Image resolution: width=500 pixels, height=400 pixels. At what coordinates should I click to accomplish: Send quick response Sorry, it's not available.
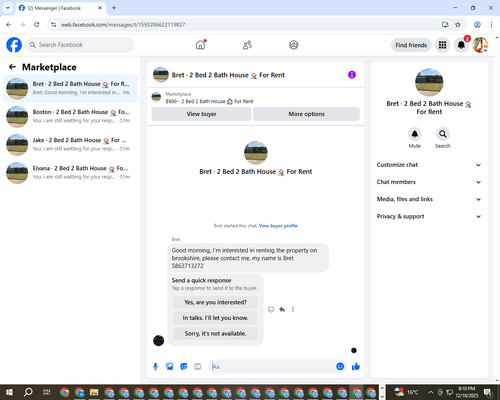pos(215,333)
